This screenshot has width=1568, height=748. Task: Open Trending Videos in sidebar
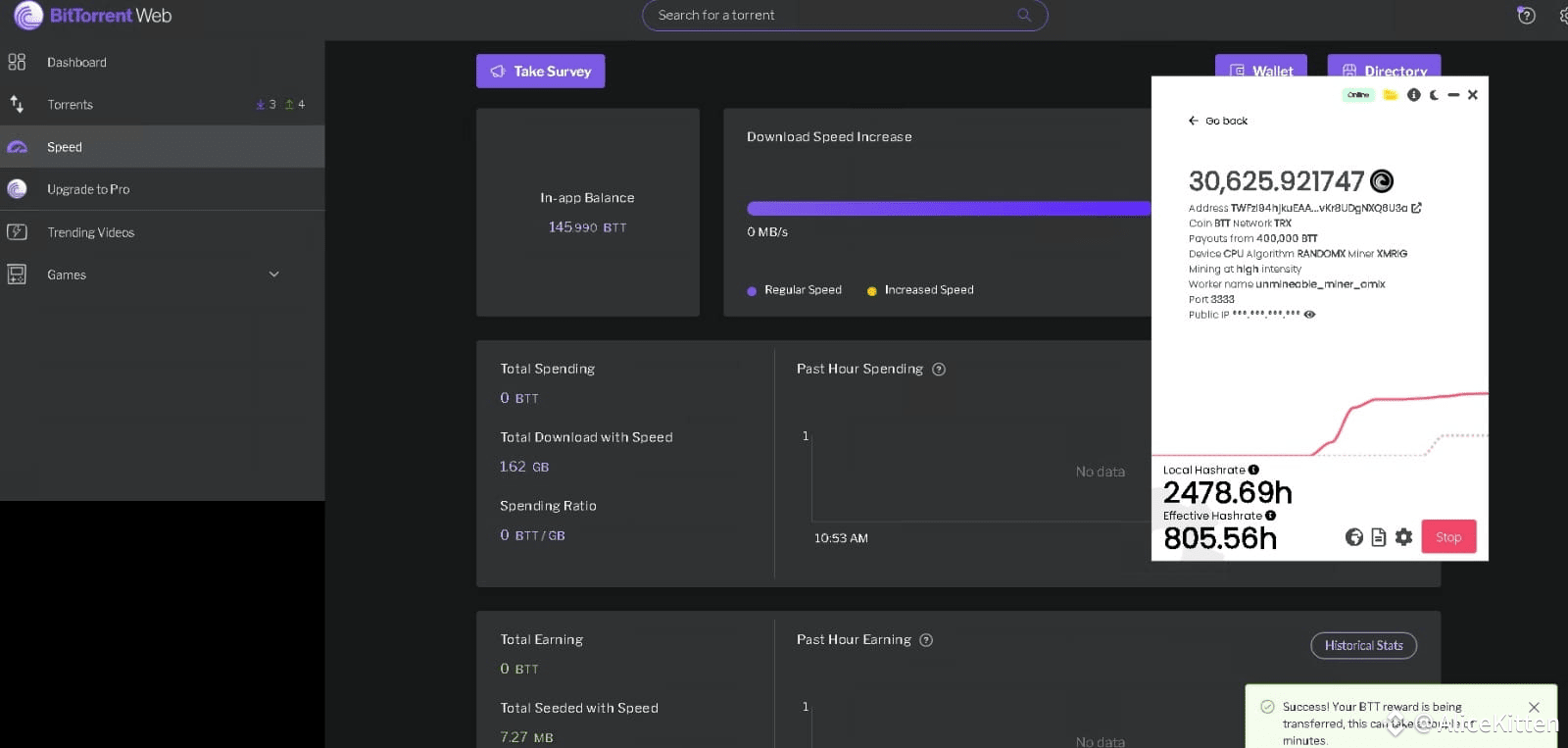[x=162, y=232]
